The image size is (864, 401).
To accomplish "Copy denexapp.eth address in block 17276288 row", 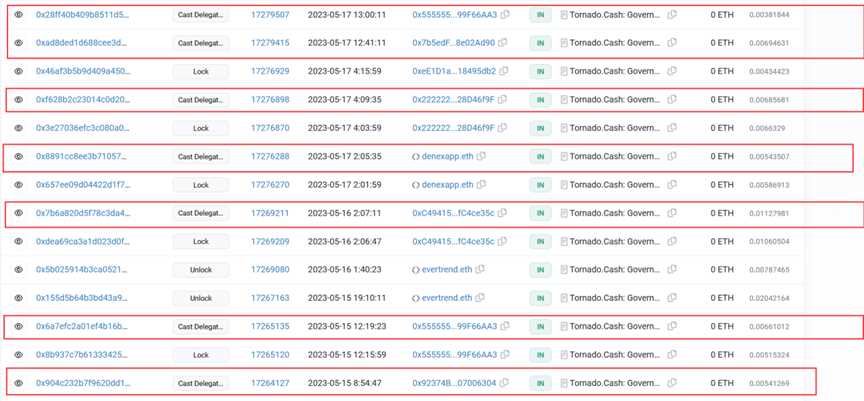I will point(482,157).
